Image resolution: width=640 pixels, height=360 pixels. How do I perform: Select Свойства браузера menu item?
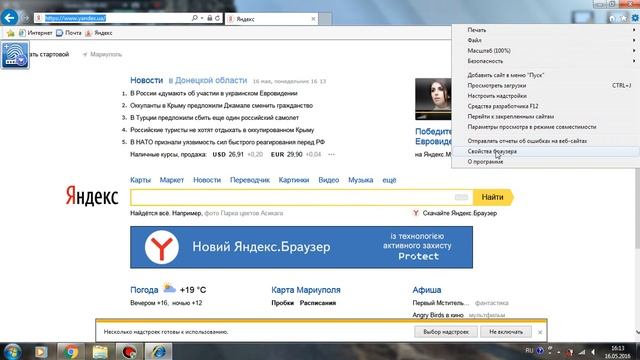coord(546,151)
